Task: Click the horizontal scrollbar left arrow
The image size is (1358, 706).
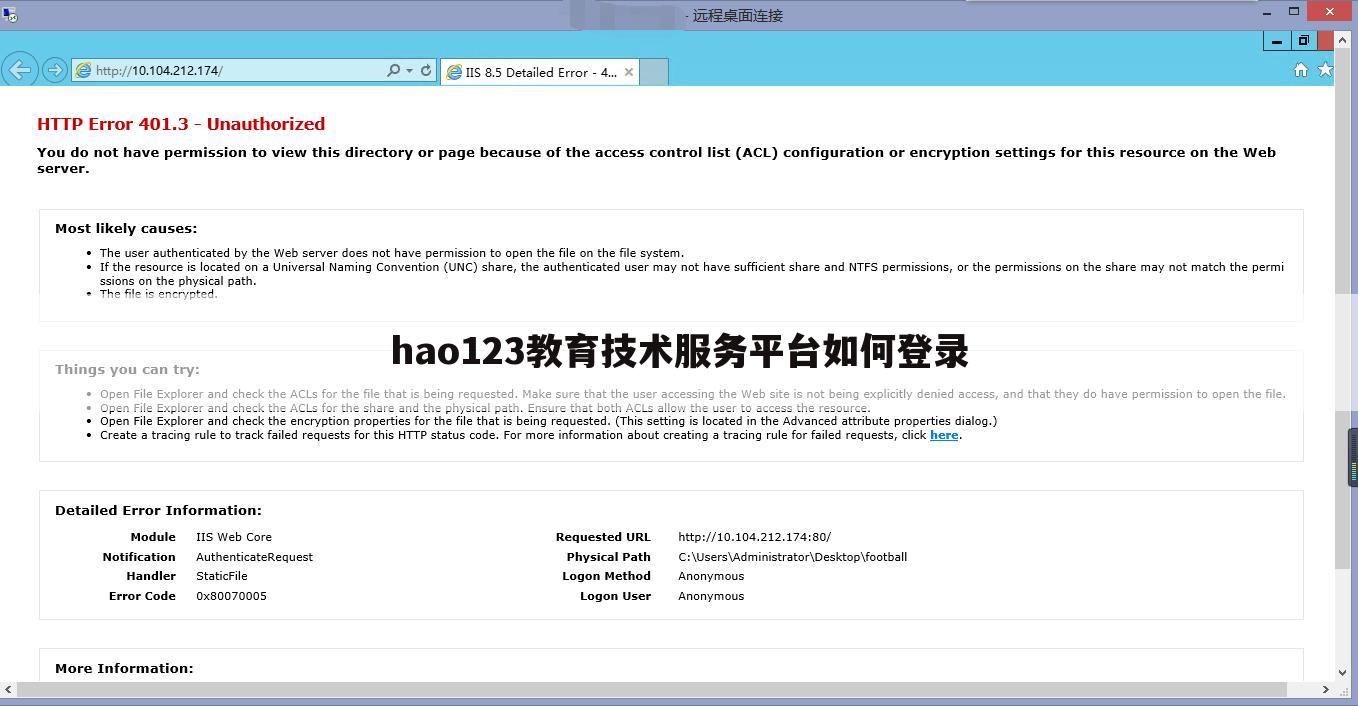Action: click(8, 689)
